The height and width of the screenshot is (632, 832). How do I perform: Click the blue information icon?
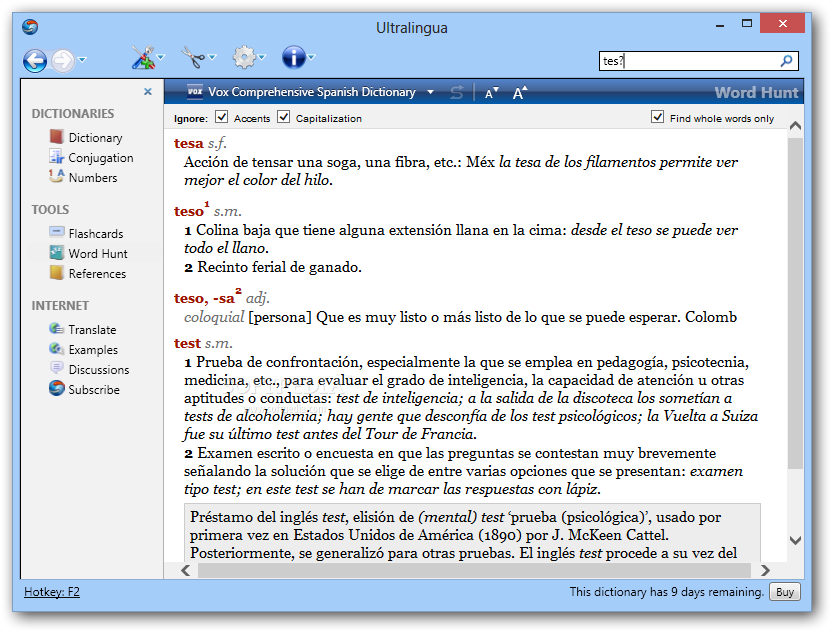293,57
